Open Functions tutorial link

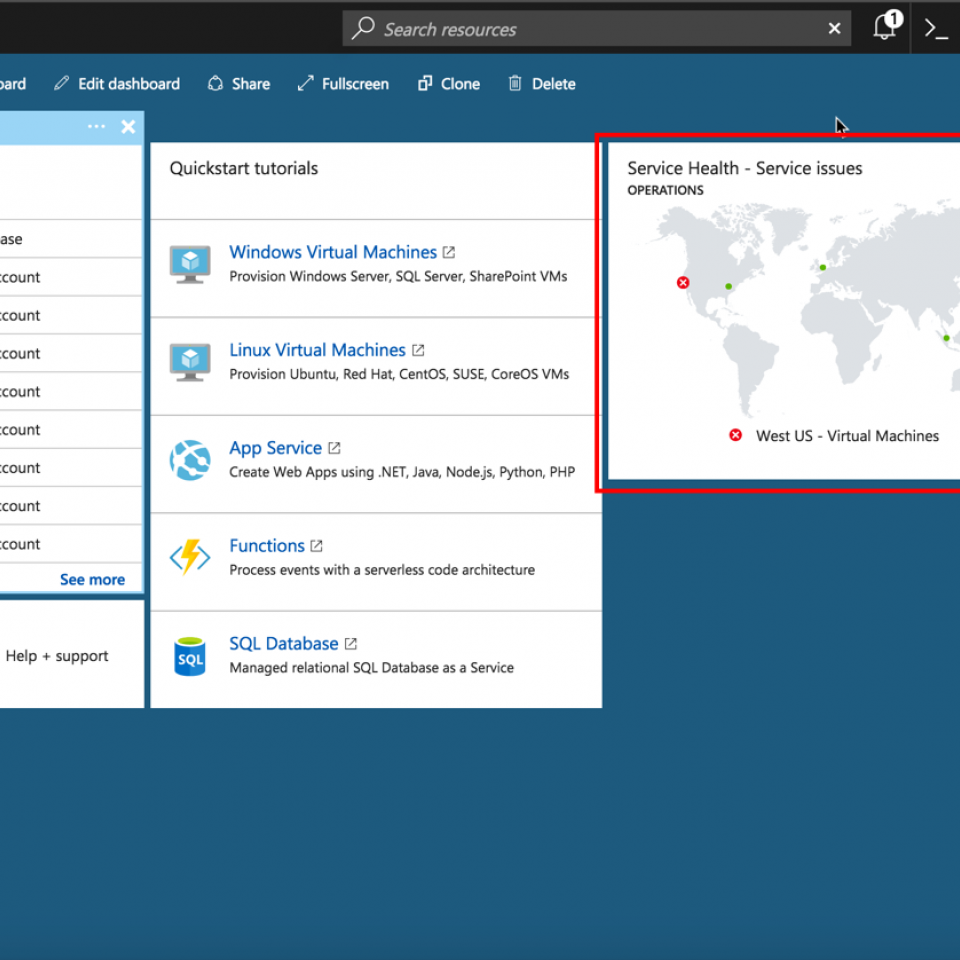tap(267, 546)
